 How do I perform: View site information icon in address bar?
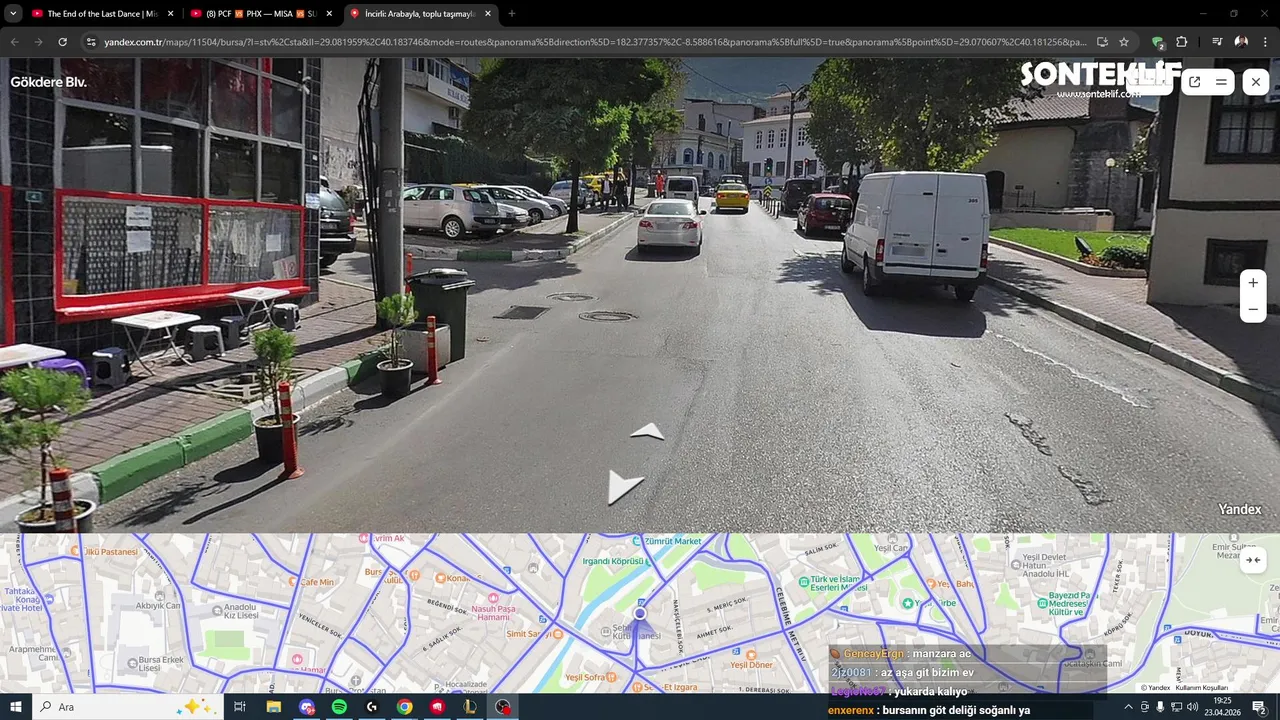[x=91, y=42]
